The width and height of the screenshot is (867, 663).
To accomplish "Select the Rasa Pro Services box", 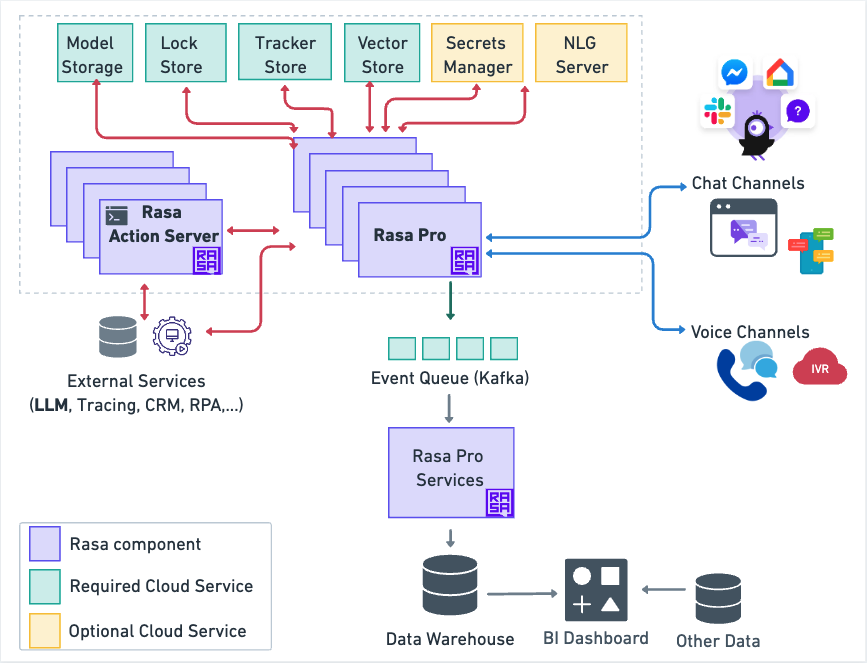I will point(450,469).
